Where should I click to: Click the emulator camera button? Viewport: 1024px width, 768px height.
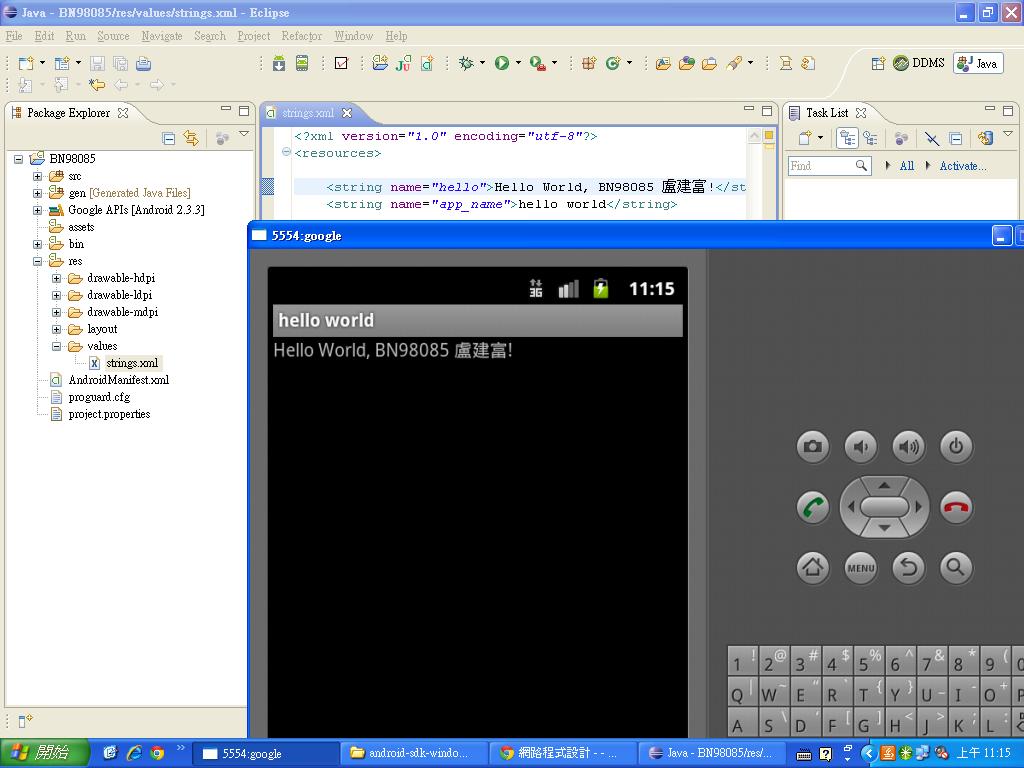pos(812,447)
